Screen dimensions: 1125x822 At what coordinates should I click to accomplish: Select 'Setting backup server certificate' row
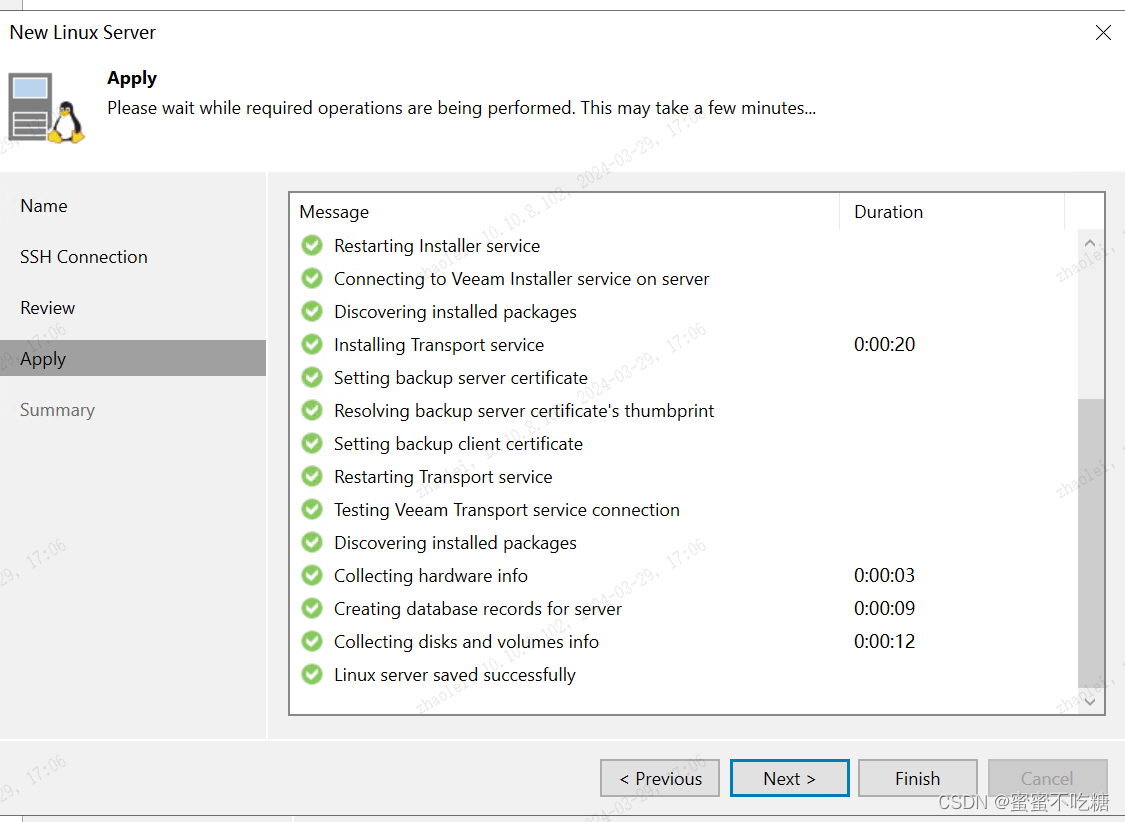click(x=684, y=377)
